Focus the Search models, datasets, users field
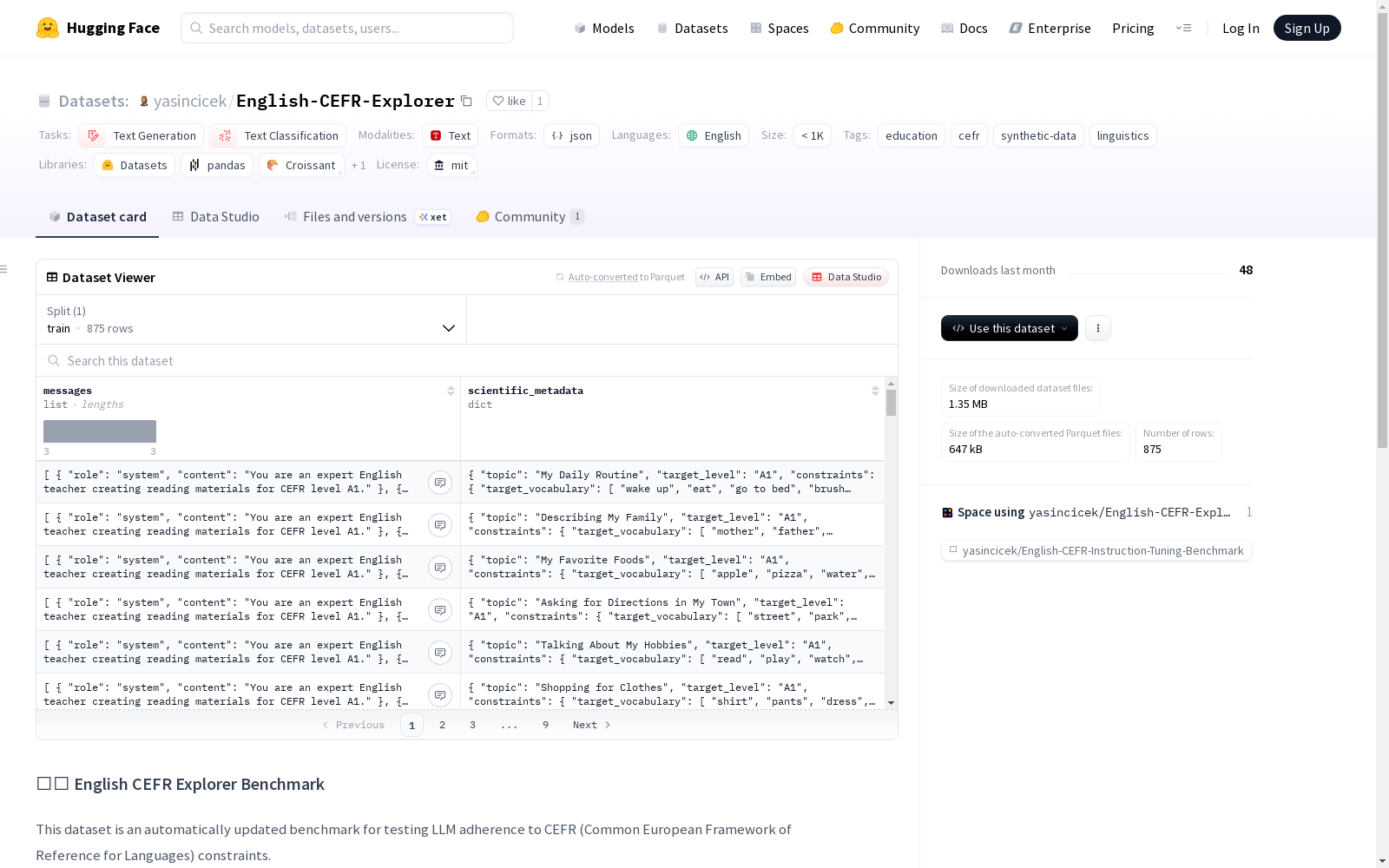Viewport: 1389px width, 868px height. click(347, 28)
